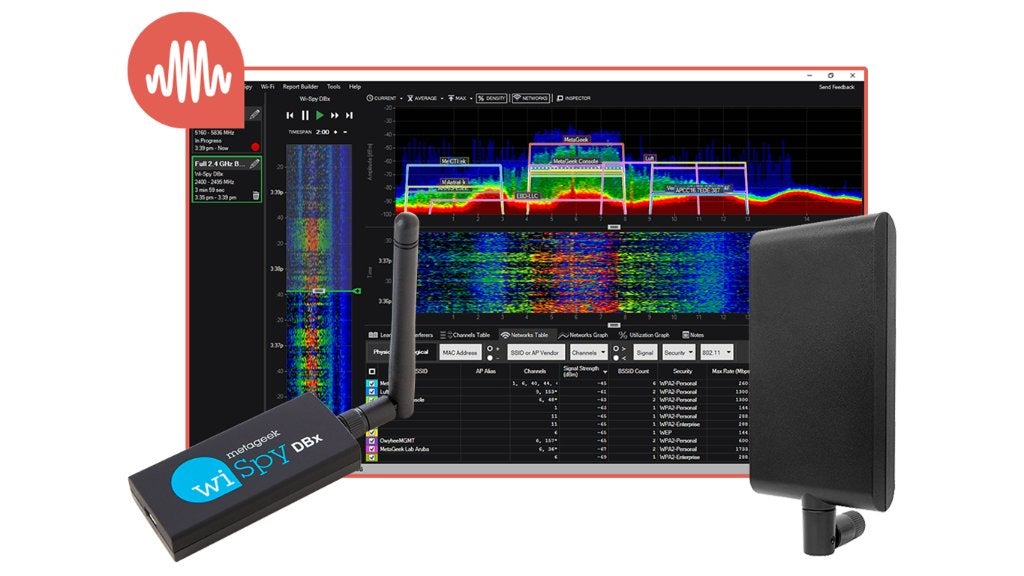Uncheck the MetaGeek Lab Aruba checkbox

pos(372,449)
